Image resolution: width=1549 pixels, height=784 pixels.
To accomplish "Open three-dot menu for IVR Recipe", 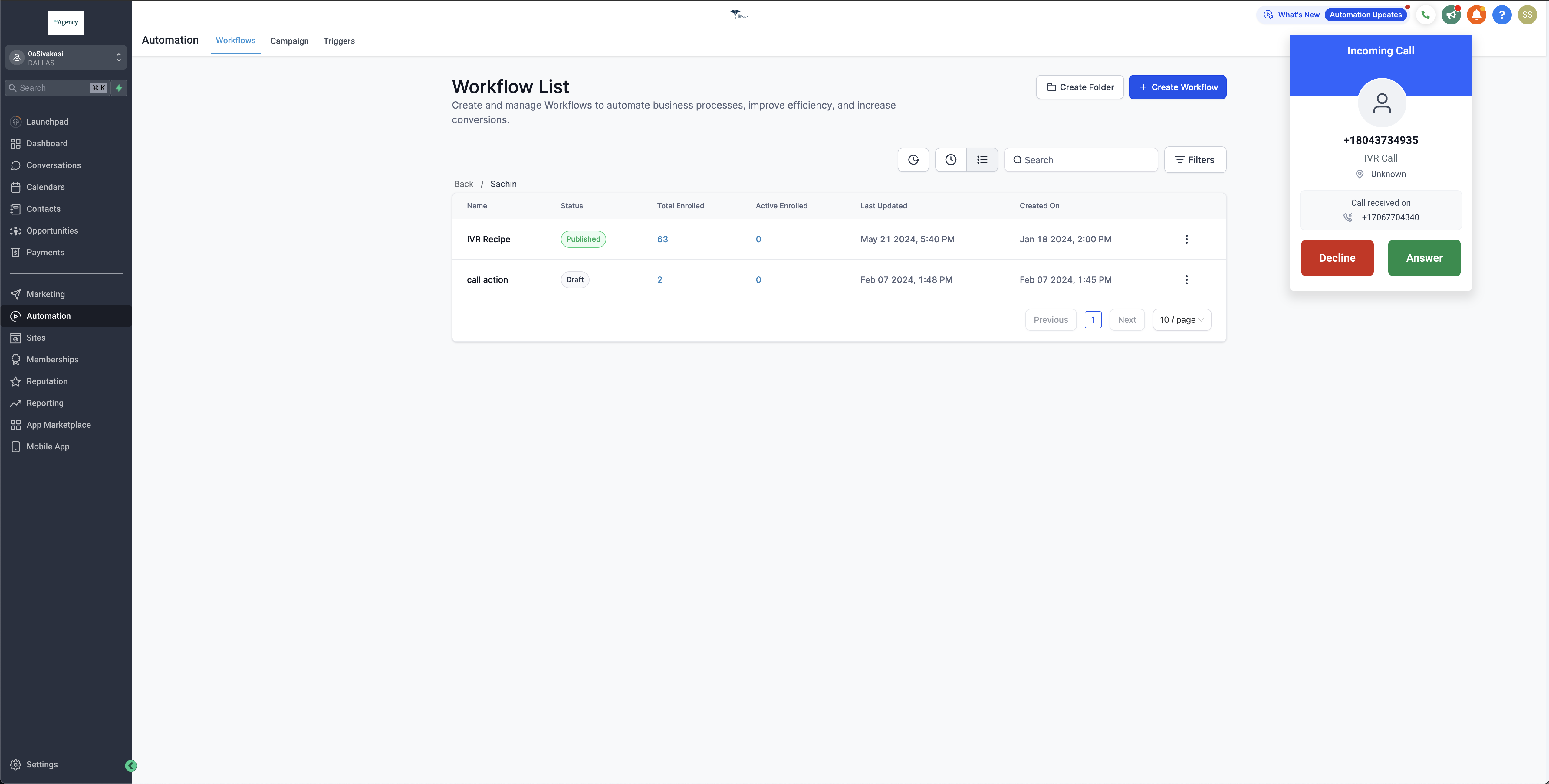I will pos(1186,239).
